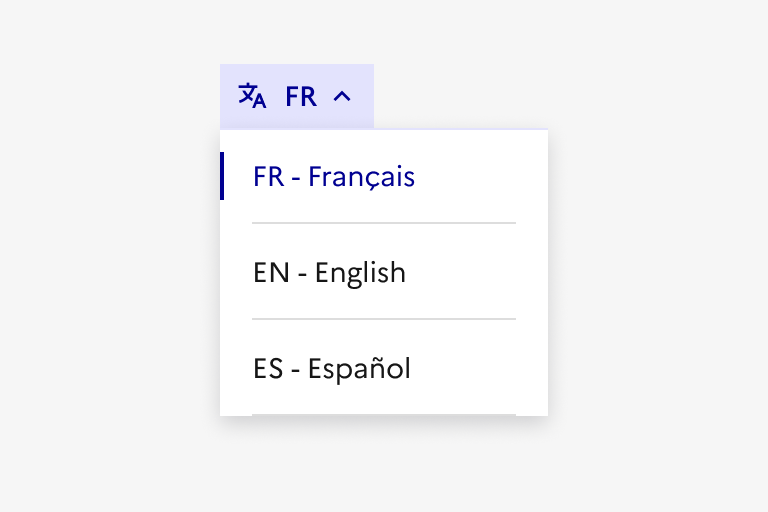The width and height of the screenshot is (768, 512).
Task: Close the dropdown via the up arrow
Action: pyautogui.click(x=342, y=97)
